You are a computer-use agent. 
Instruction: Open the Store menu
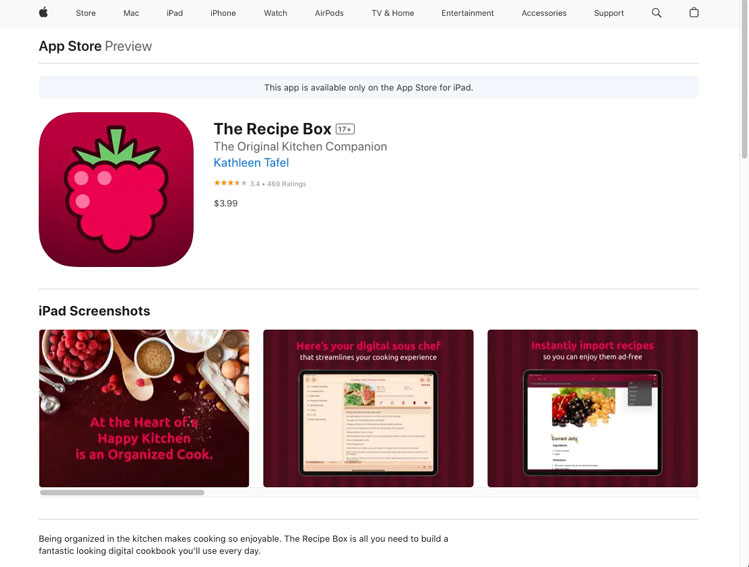click(x=86, y=13)
